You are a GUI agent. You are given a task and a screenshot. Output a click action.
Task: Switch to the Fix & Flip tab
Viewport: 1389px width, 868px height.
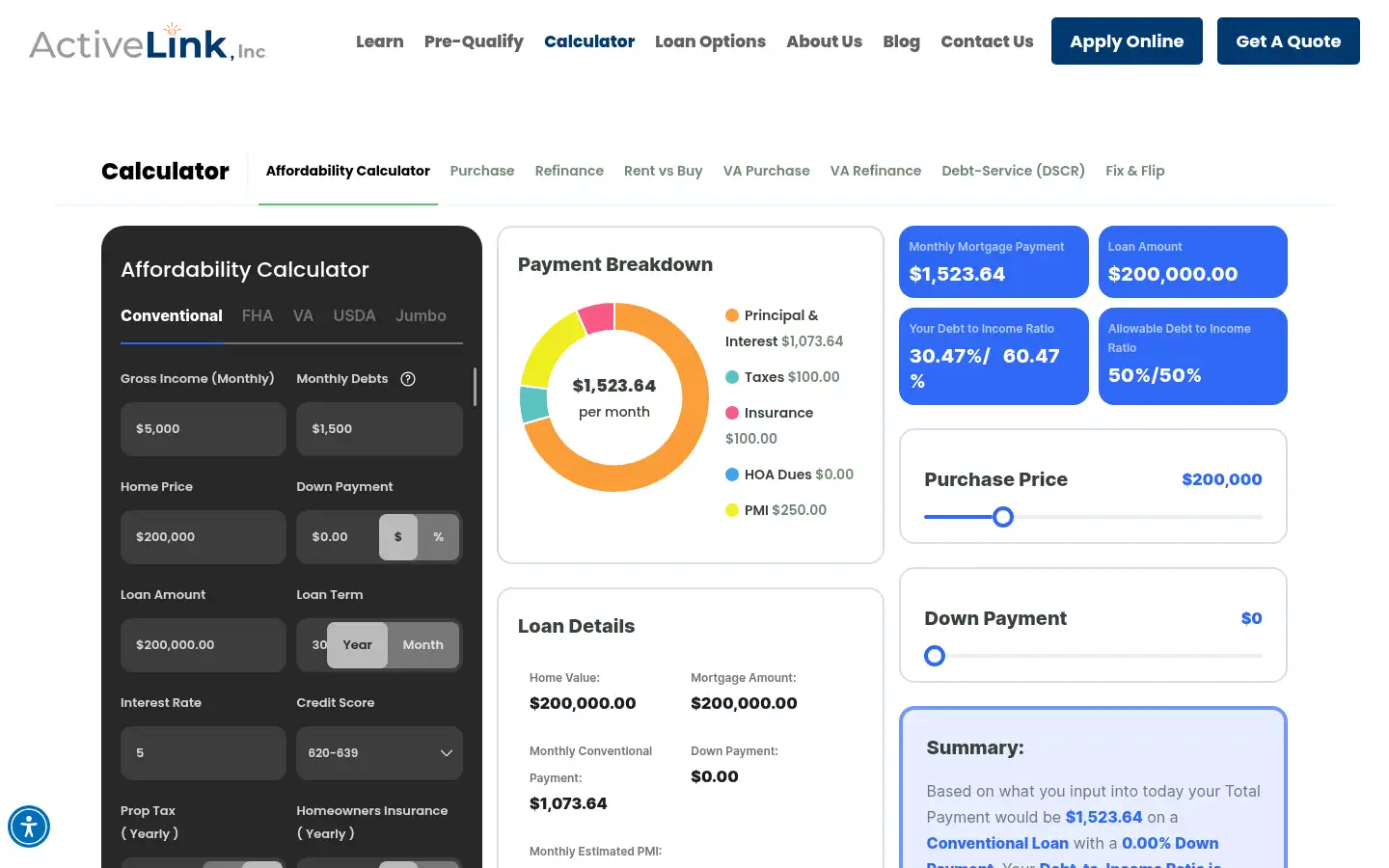click(1135, 171)
